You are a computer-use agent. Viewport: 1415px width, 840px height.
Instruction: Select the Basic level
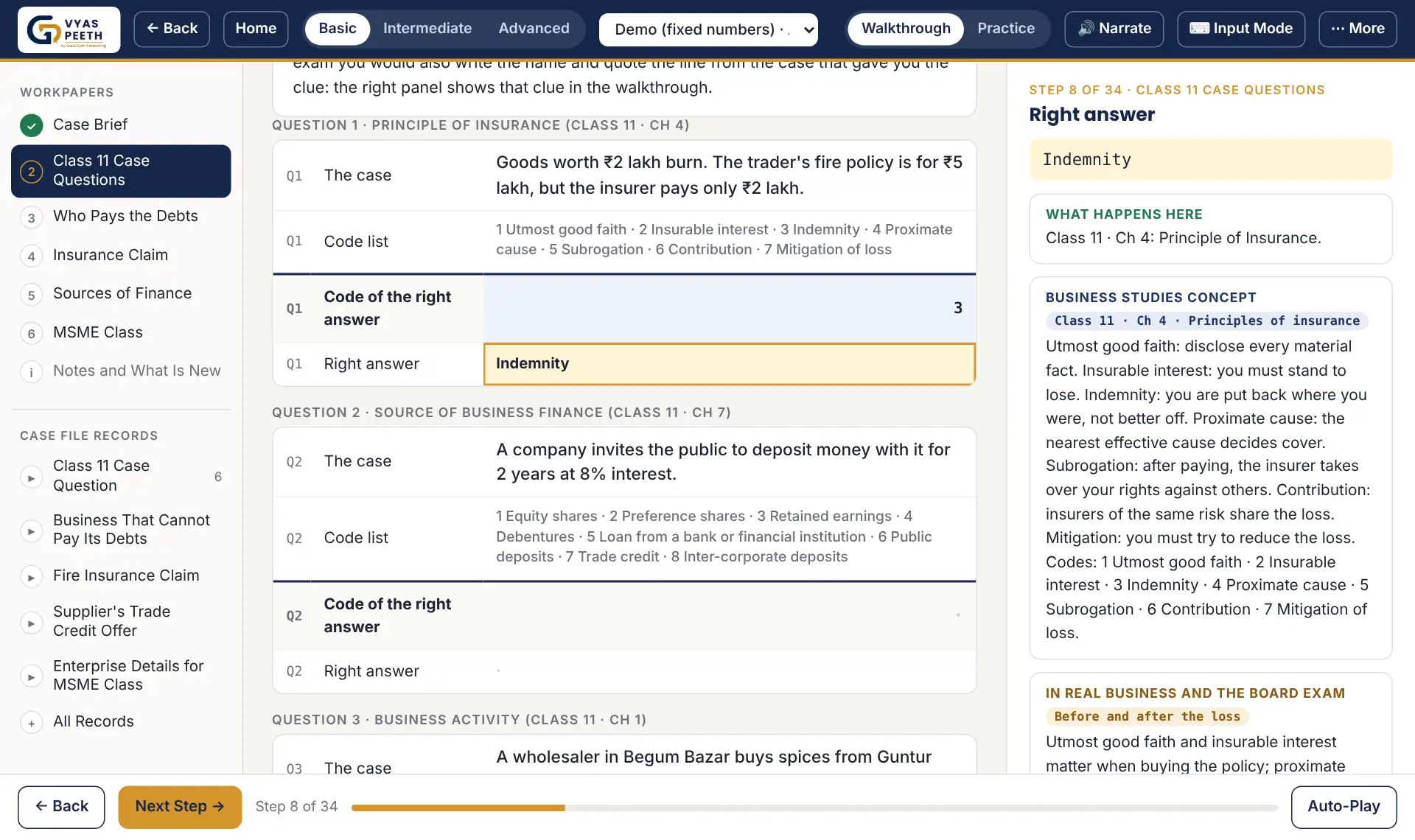click(x=338, y=29)
